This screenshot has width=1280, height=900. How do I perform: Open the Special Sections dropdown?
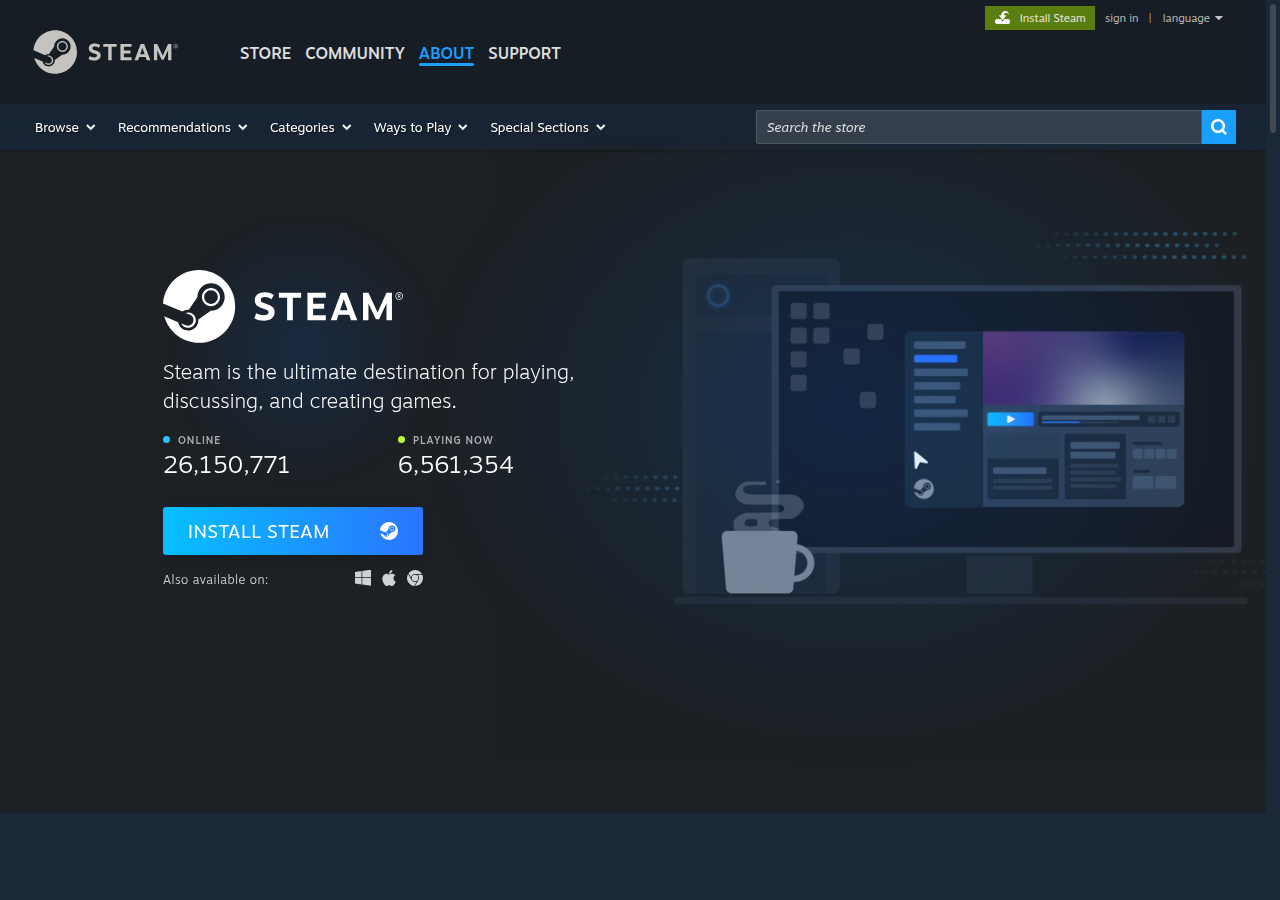(x=548, y=127)
